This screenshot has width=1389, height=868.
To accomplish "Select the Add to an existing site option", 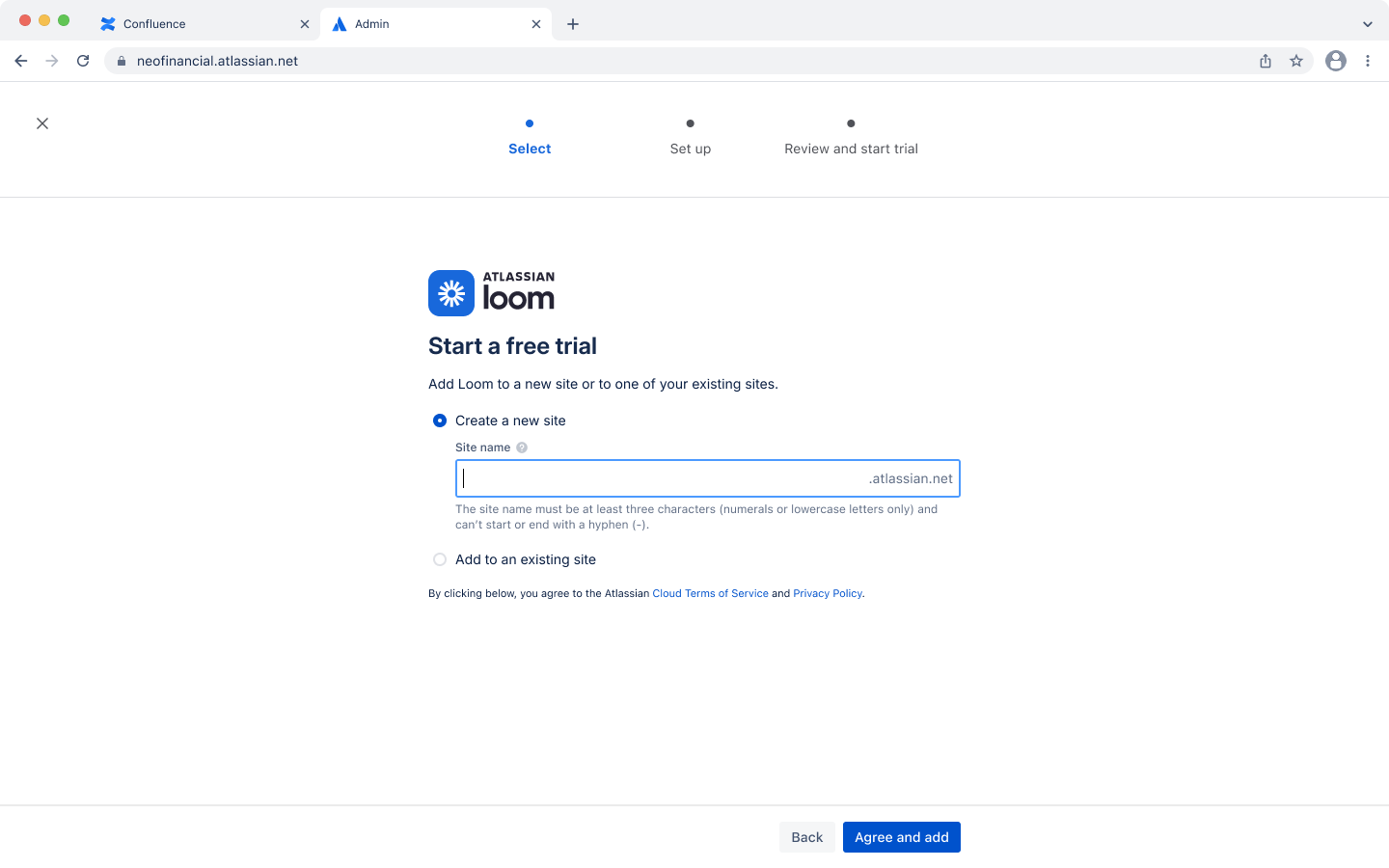I will [440, 559].
